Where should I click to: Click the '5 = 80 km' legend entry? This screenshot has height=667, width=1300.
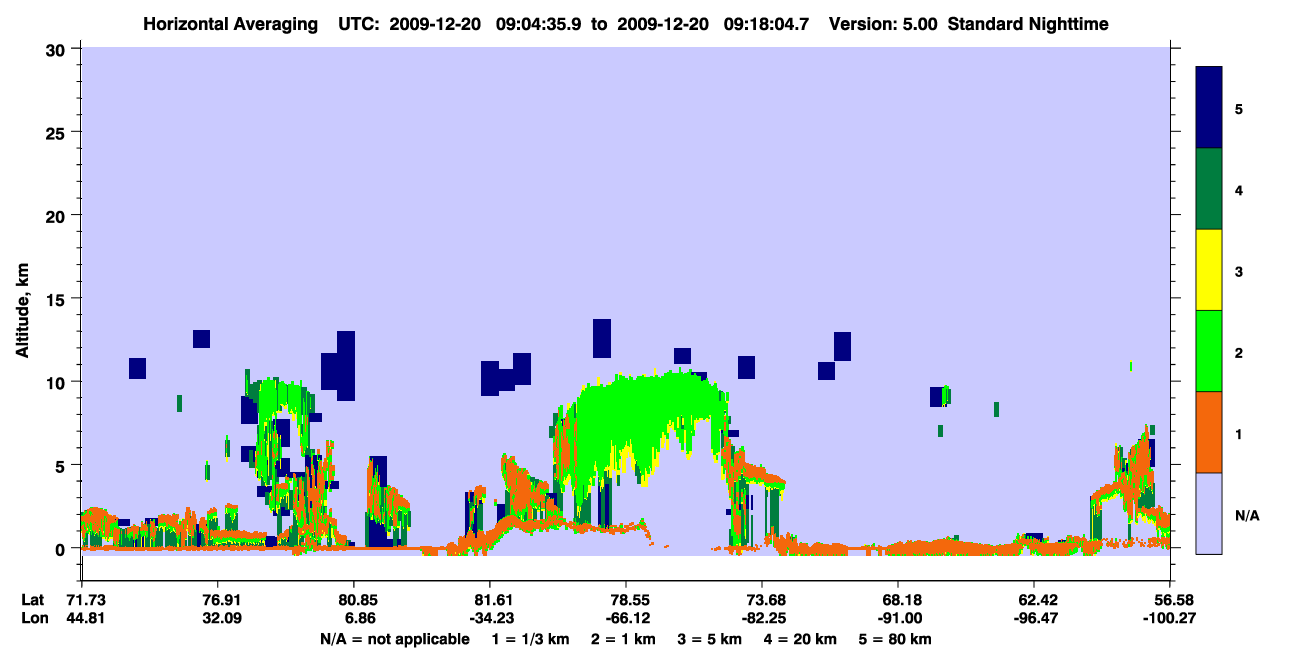tap(896, 639)
